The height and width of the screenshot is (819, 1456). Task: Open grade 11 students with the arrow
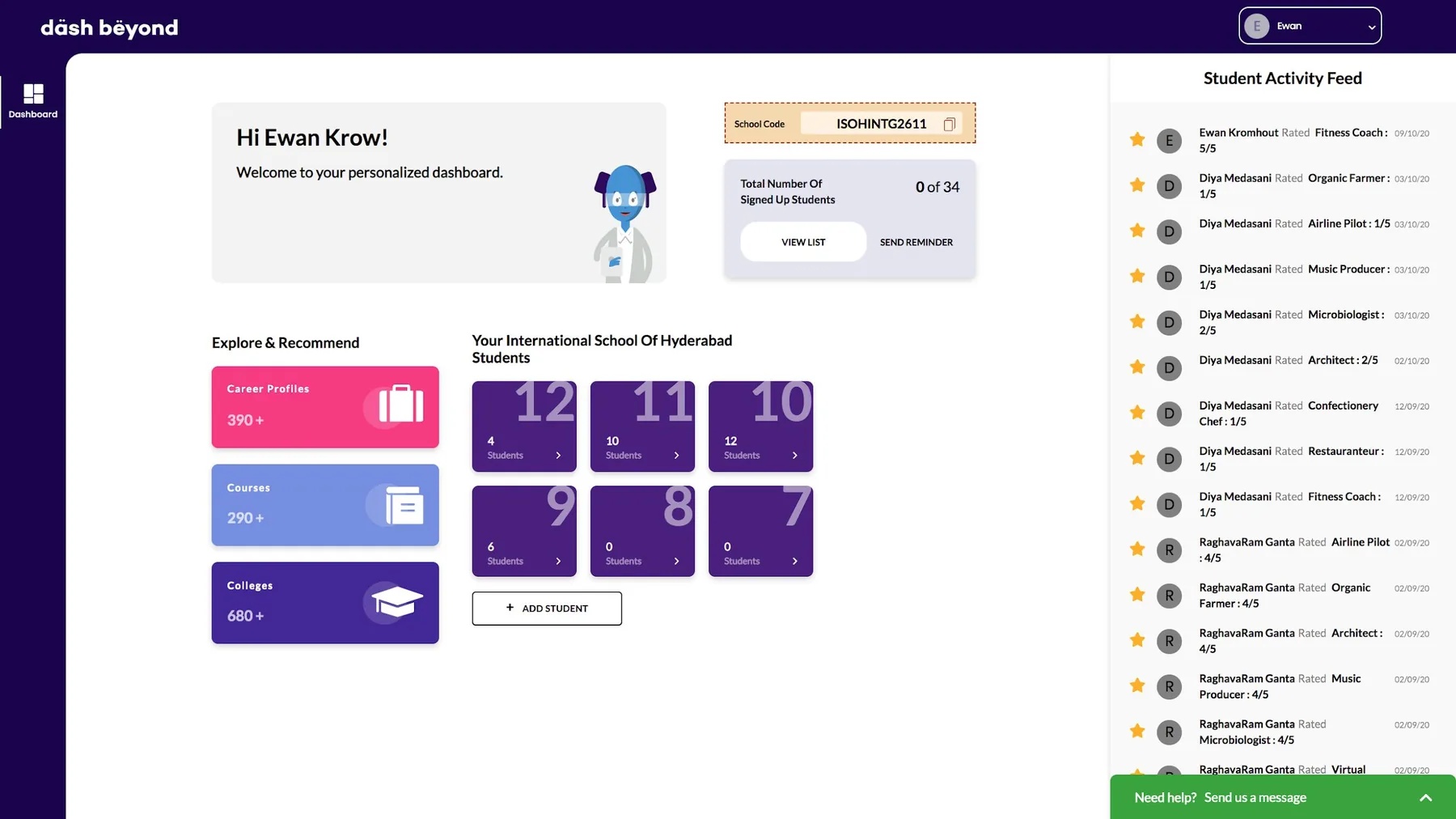tap(676, 456)
